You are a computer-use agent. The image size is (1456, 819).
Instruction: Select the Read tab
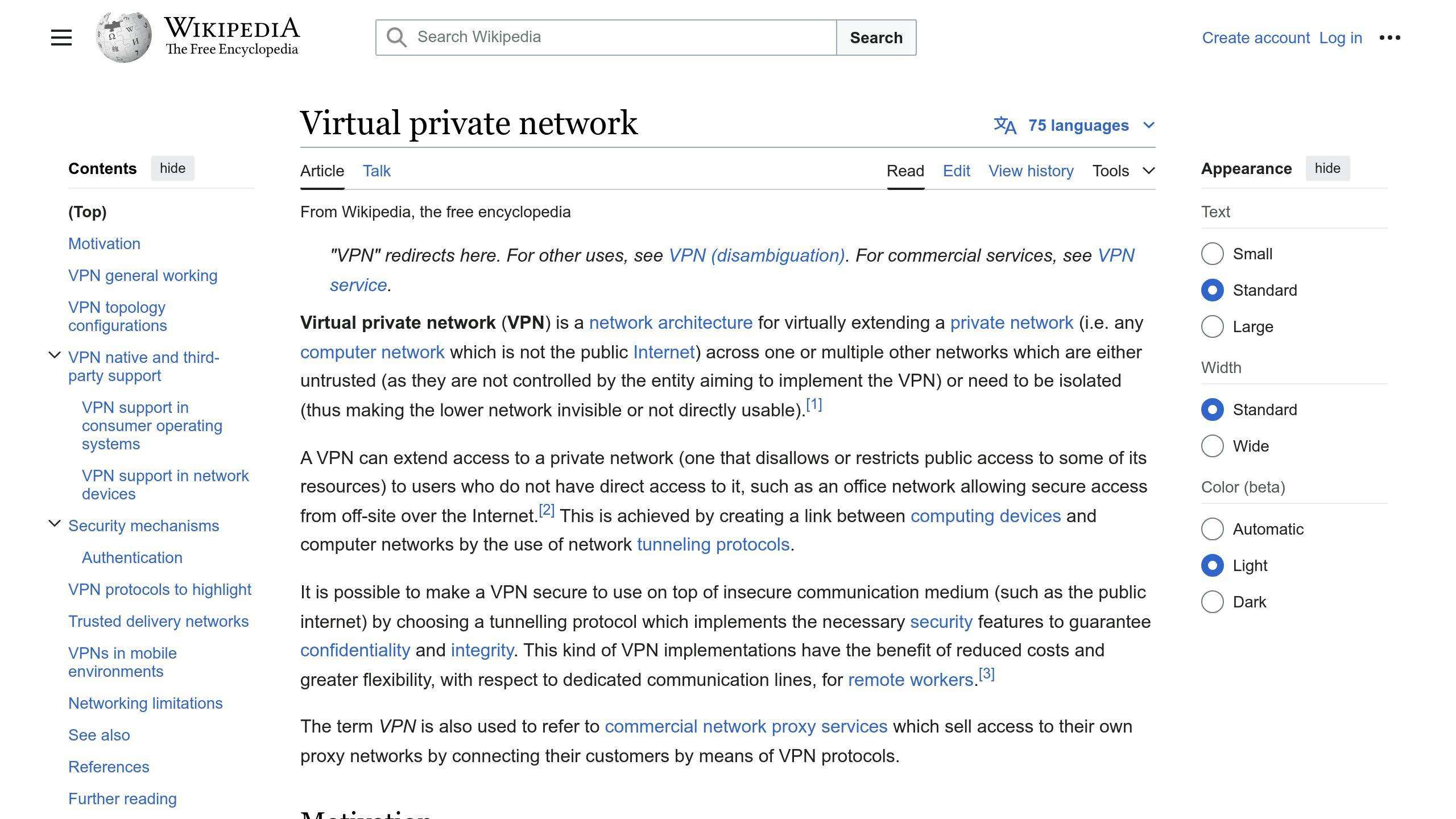[x=905, y=171]
